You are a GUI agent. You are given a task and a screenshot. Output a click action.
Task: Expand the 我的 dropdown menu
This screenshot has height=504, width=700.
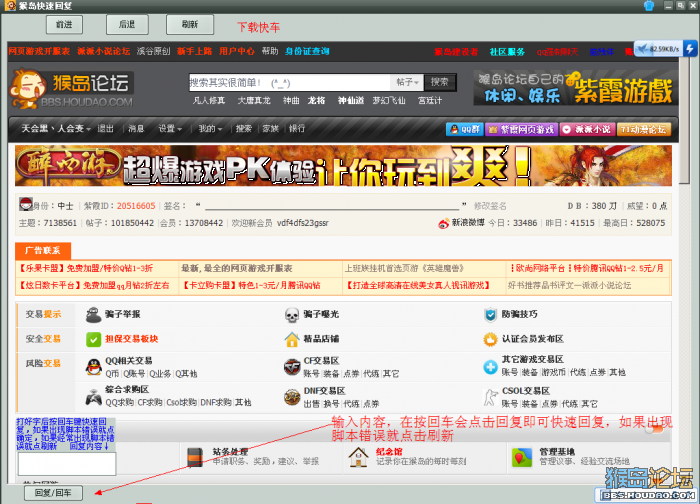click(210, 129)
